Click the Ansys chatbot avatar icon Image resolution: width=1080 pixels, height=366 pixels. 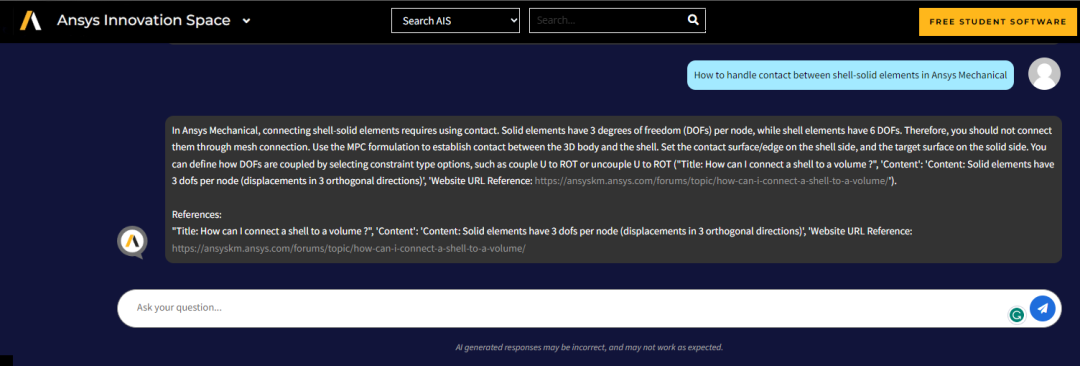tap(132, 242)
